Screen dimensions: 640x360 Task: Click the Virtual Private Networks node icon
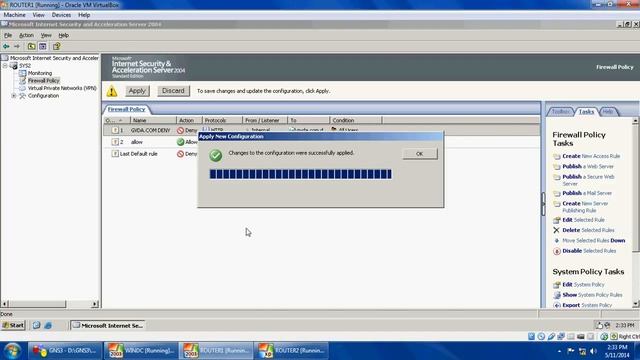(x=22, y=88)
